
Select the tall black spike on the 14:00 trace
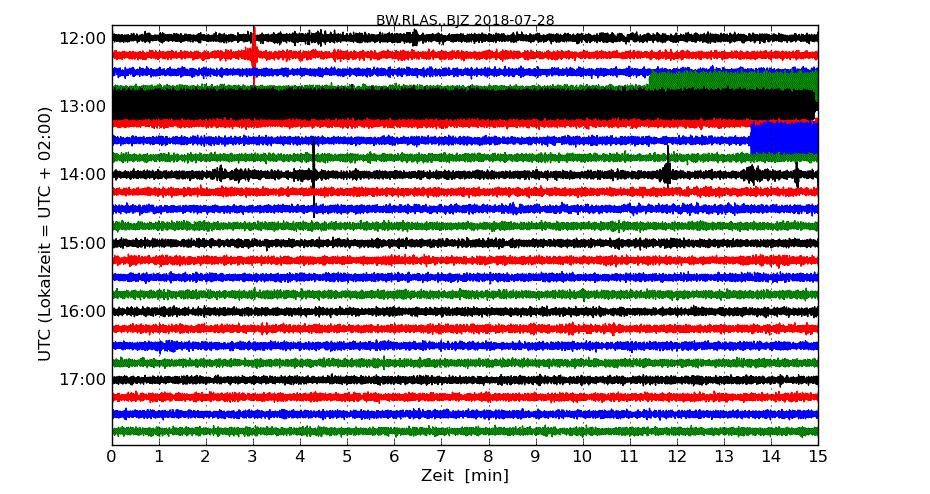314,175
